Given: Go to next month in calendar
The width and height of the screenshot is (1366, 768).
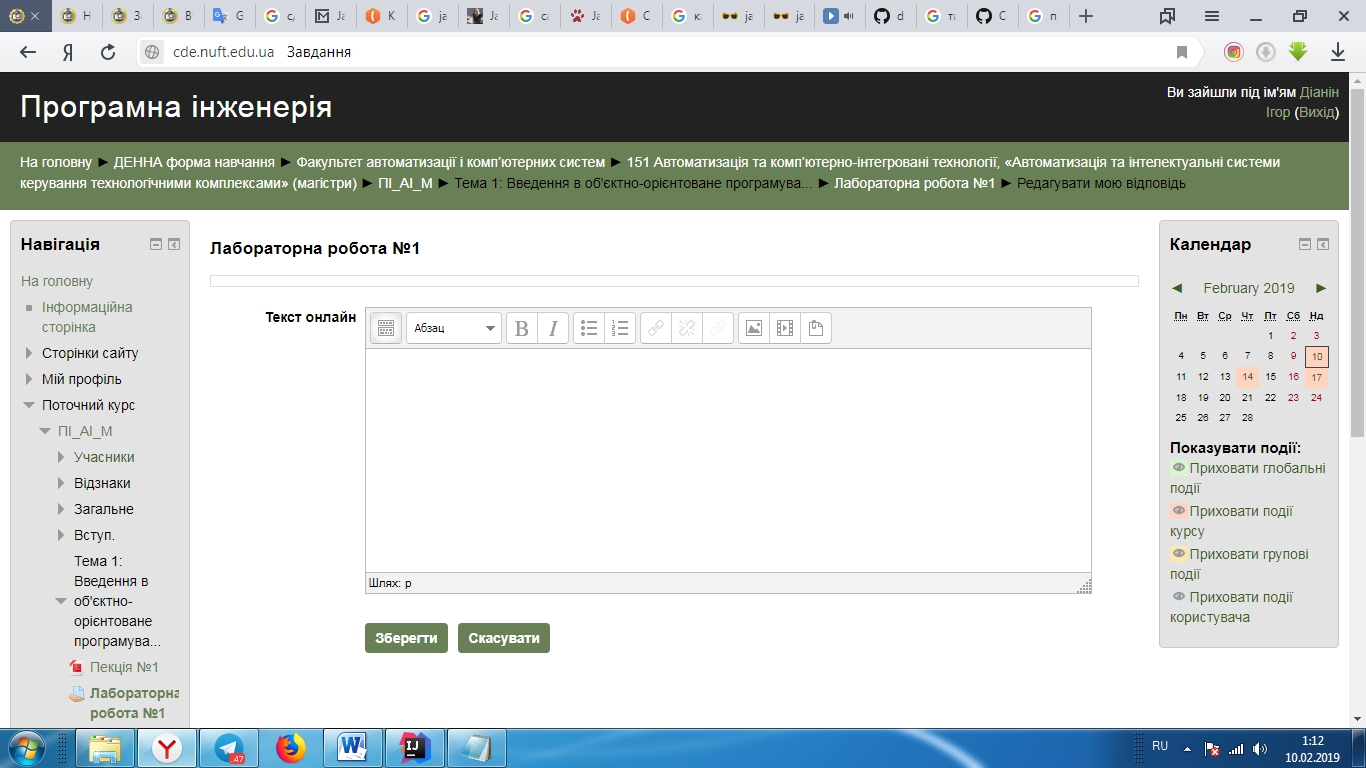Looking at the screenshot, I should (x=1321, y=288).
